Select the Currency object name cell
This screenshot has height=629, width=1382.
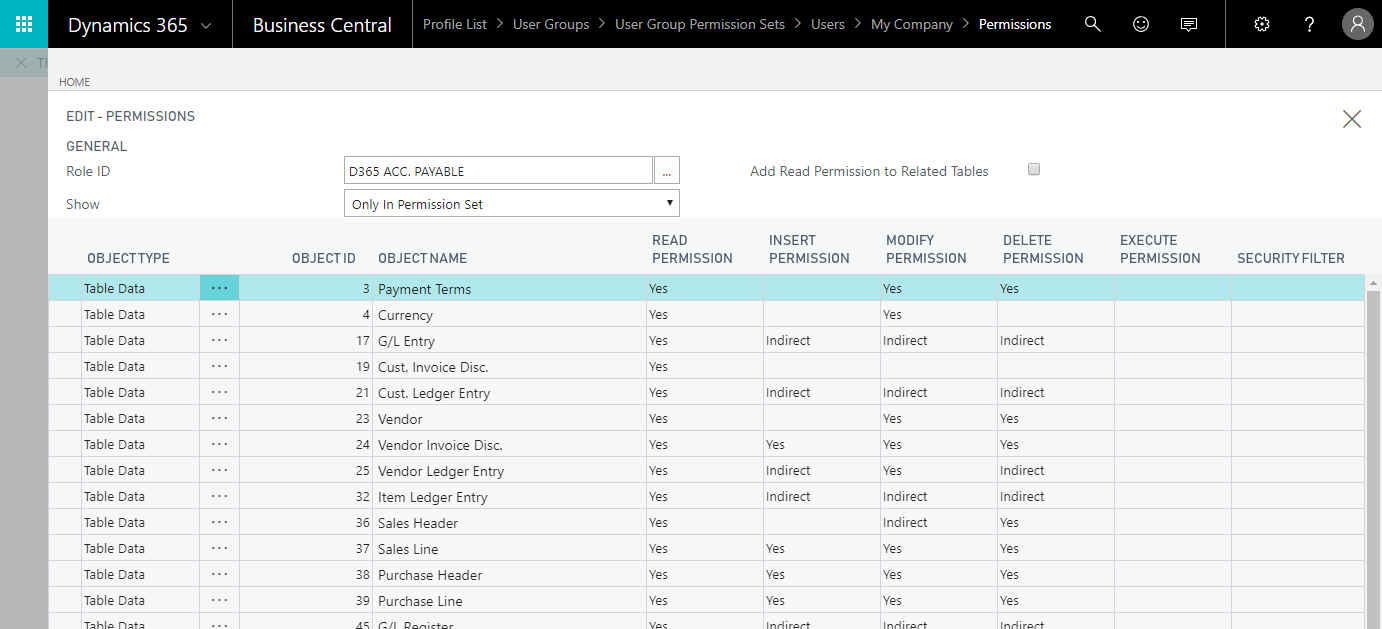(x=509, y=314)
